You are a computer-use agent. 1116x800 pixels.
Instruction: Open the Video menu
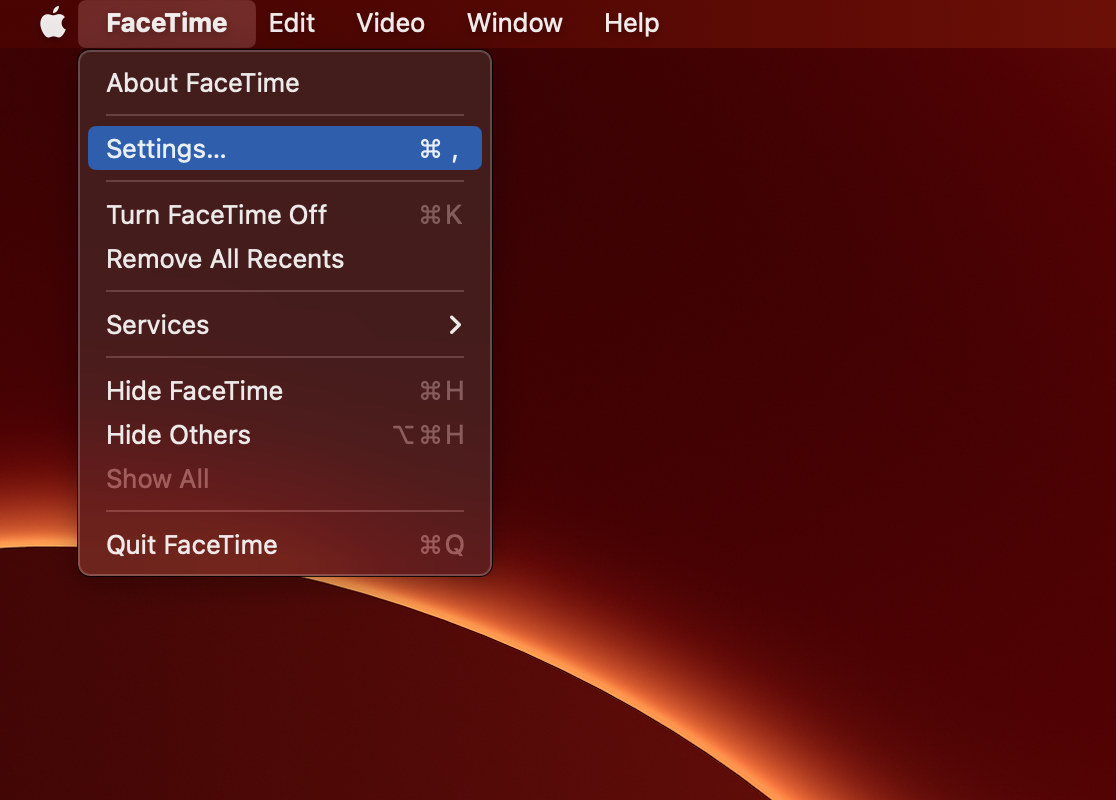(x=389, y=22)
